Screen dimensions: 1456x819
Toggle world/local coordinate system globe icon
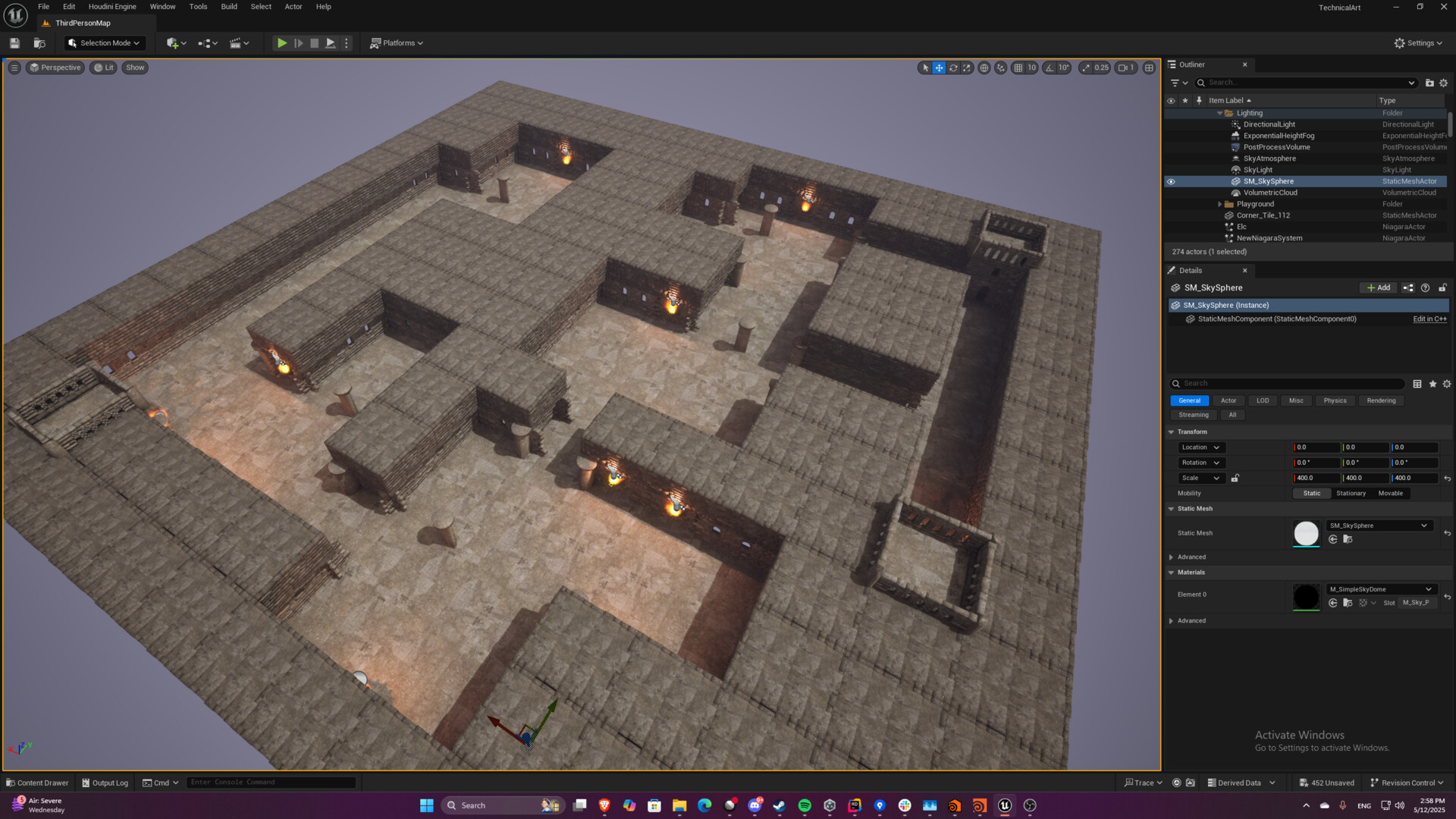[984, 67]
